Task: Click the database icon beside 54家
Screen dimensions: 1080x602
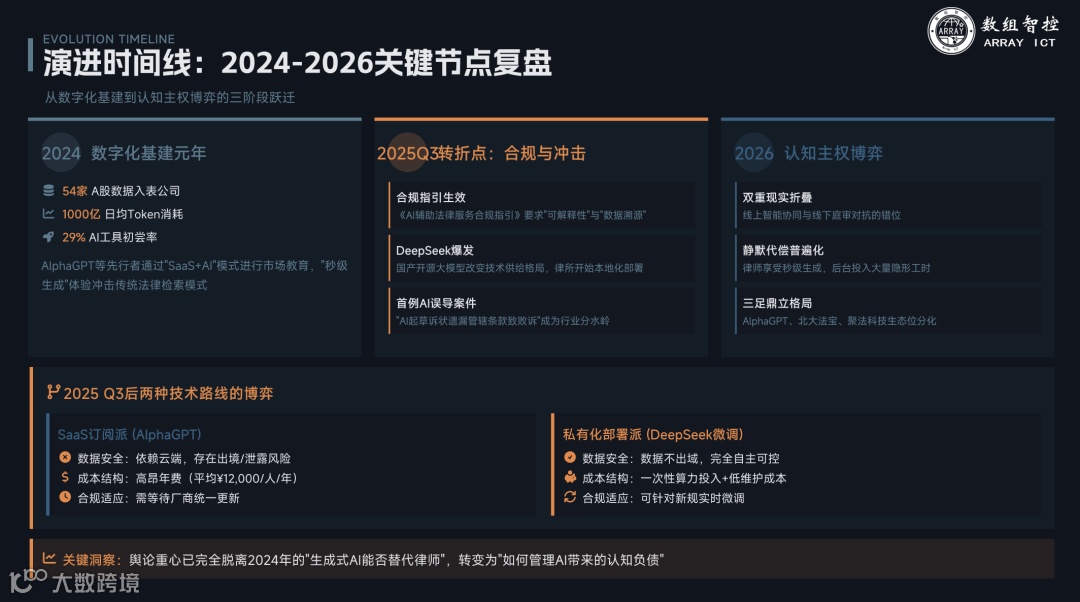Action: point(48,190)
